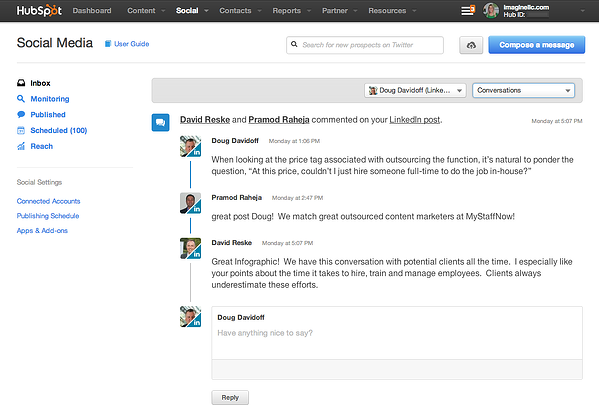Open the Reports menu

pos(287,11)
